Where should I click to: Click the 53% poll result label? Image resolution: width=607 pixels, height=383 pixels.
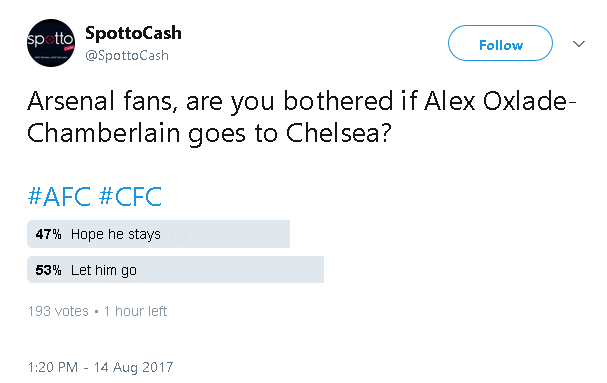(48, 270)
